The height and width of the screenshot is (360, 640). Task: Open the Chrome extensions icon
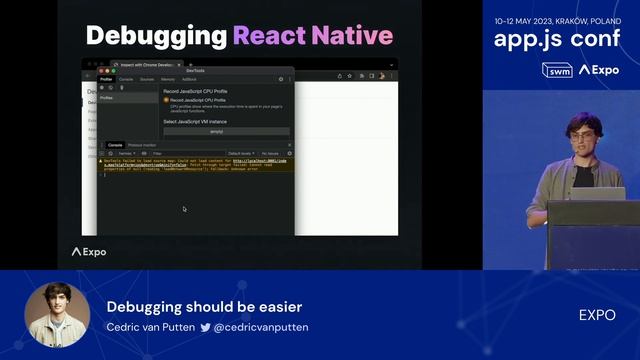pos(362,76)
